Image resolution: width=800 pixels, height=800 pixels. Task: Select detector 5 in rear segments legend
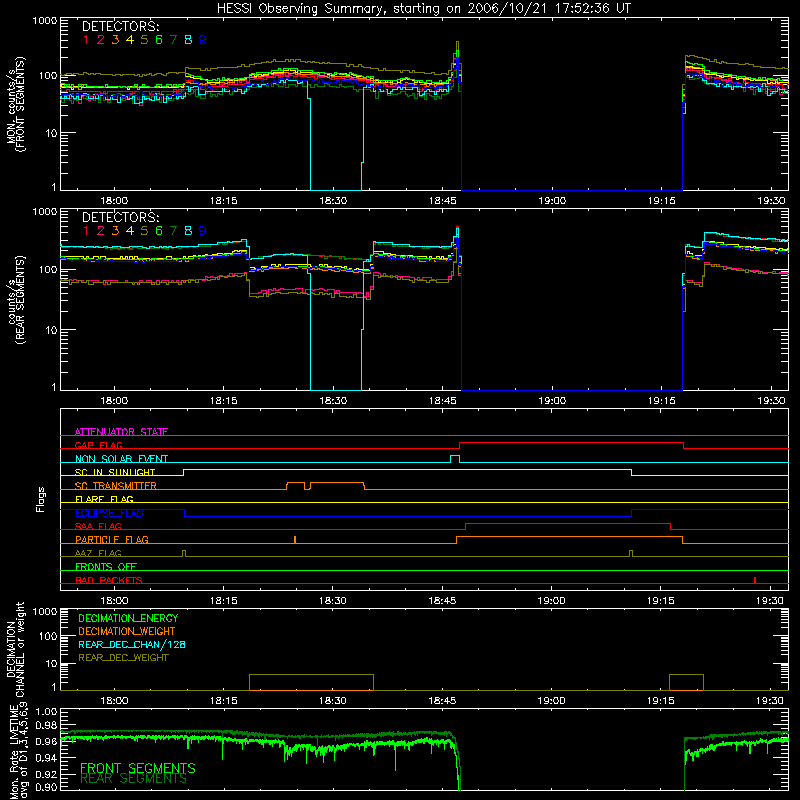pos(144,231)
